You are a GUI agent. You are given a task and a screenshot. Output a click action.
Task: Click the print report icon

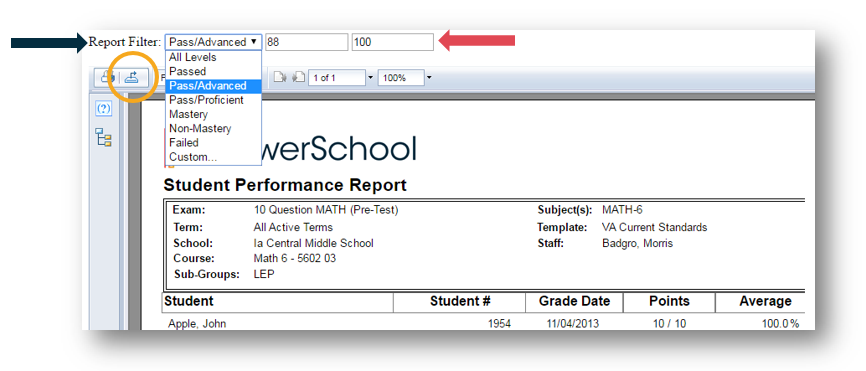[x=107, y=78]
